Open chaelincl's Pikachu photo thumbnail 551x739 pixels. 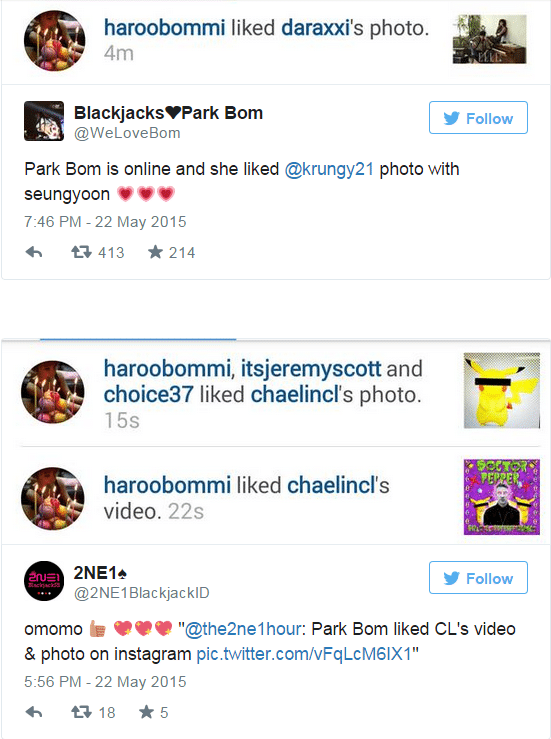[502, 391]
